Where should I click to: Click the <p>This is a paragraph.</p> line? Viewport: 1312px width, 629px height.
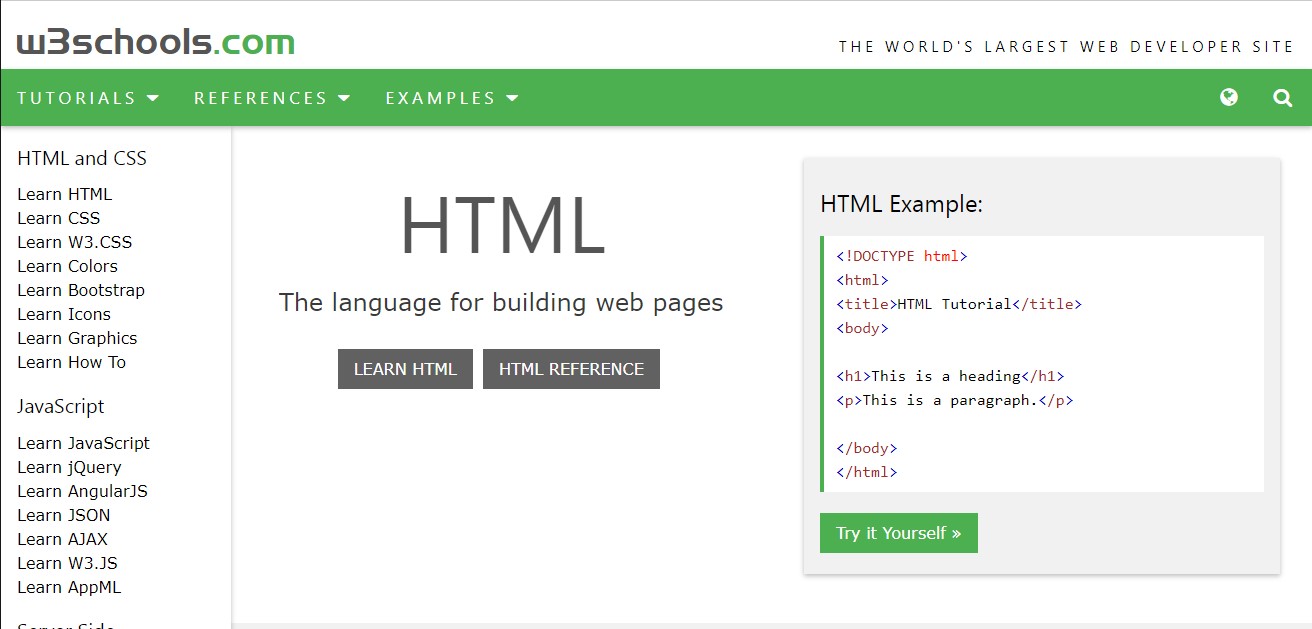954,400
